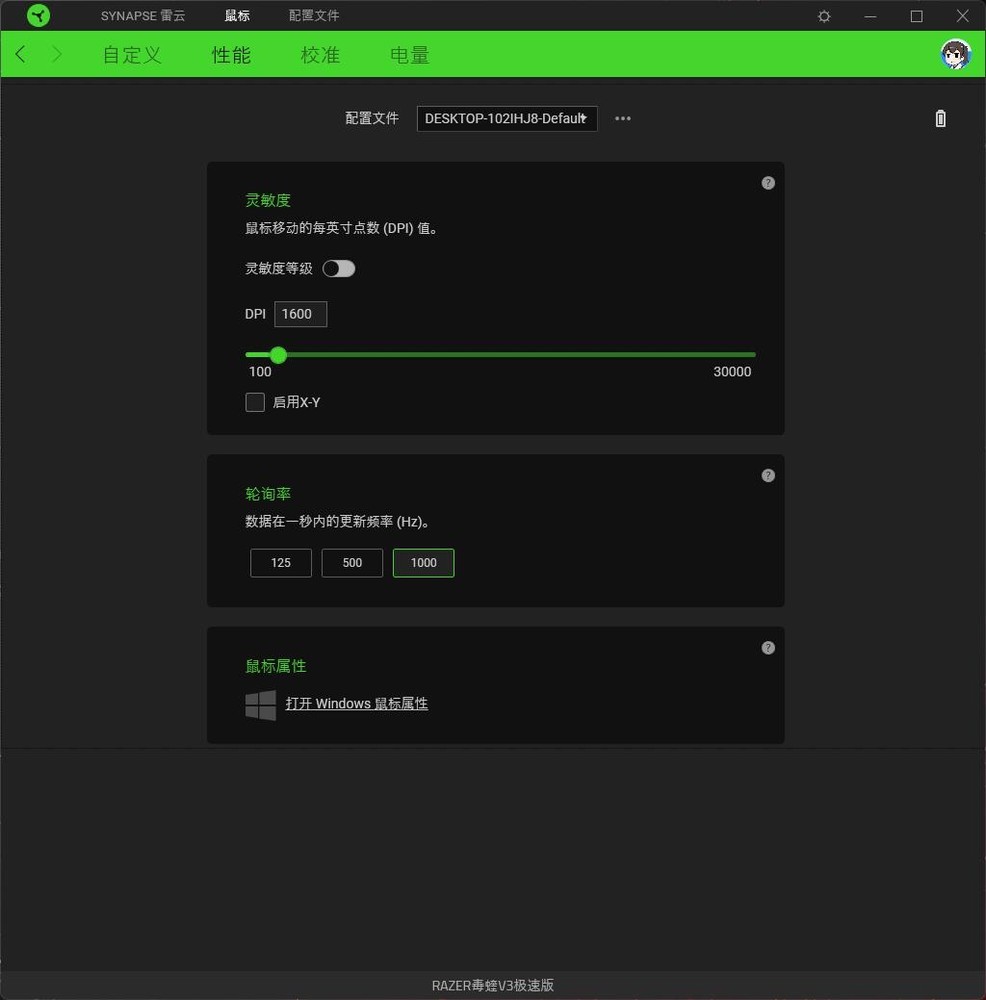
Task: Click the Windows logo beside mouse properties
Action: pos(260,705)
